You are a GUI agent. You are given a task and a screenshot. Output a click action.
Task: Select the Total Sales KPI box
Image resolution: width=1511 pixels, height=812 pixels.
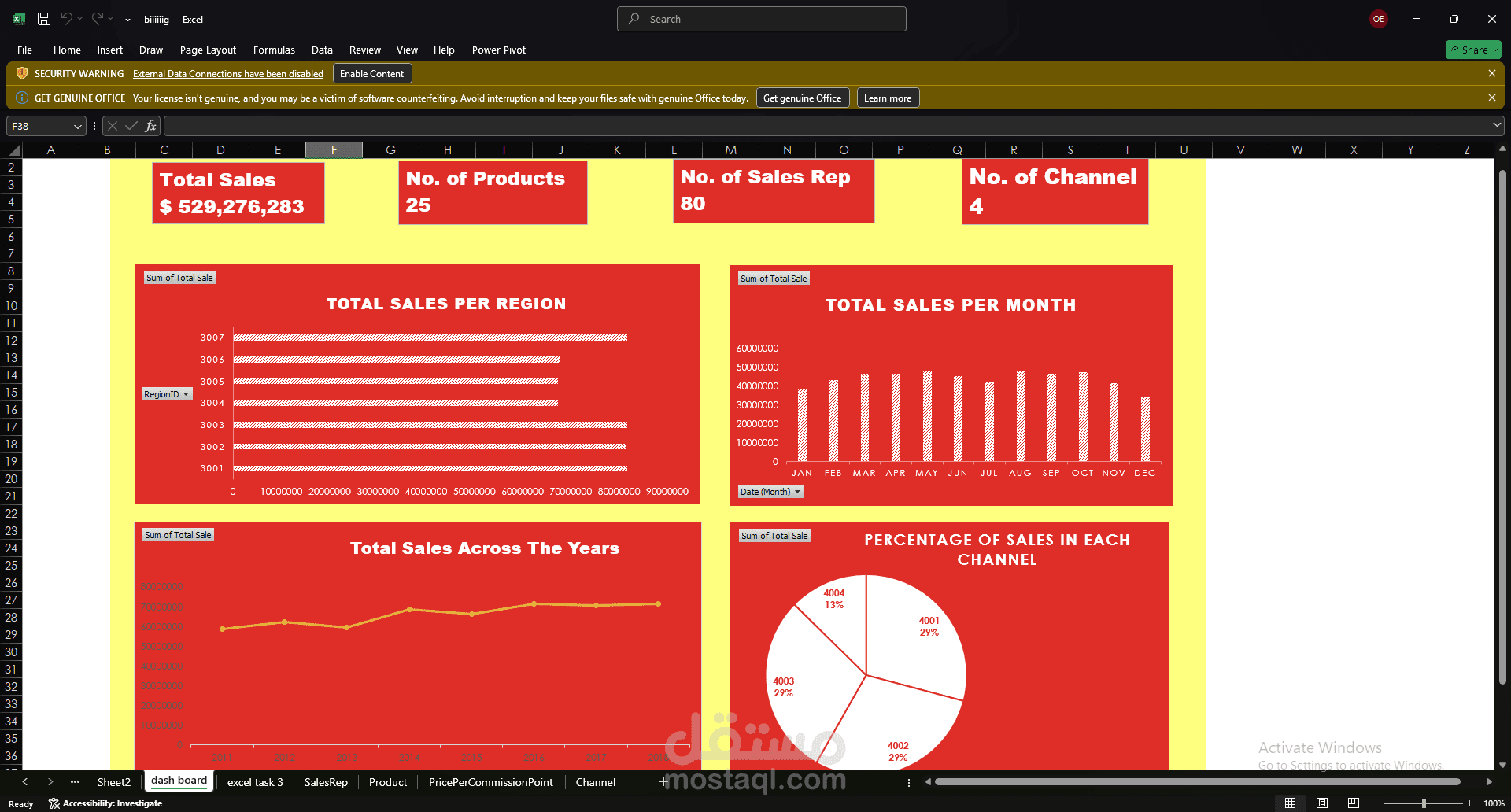pyautogui.click(x=238, y=193)
